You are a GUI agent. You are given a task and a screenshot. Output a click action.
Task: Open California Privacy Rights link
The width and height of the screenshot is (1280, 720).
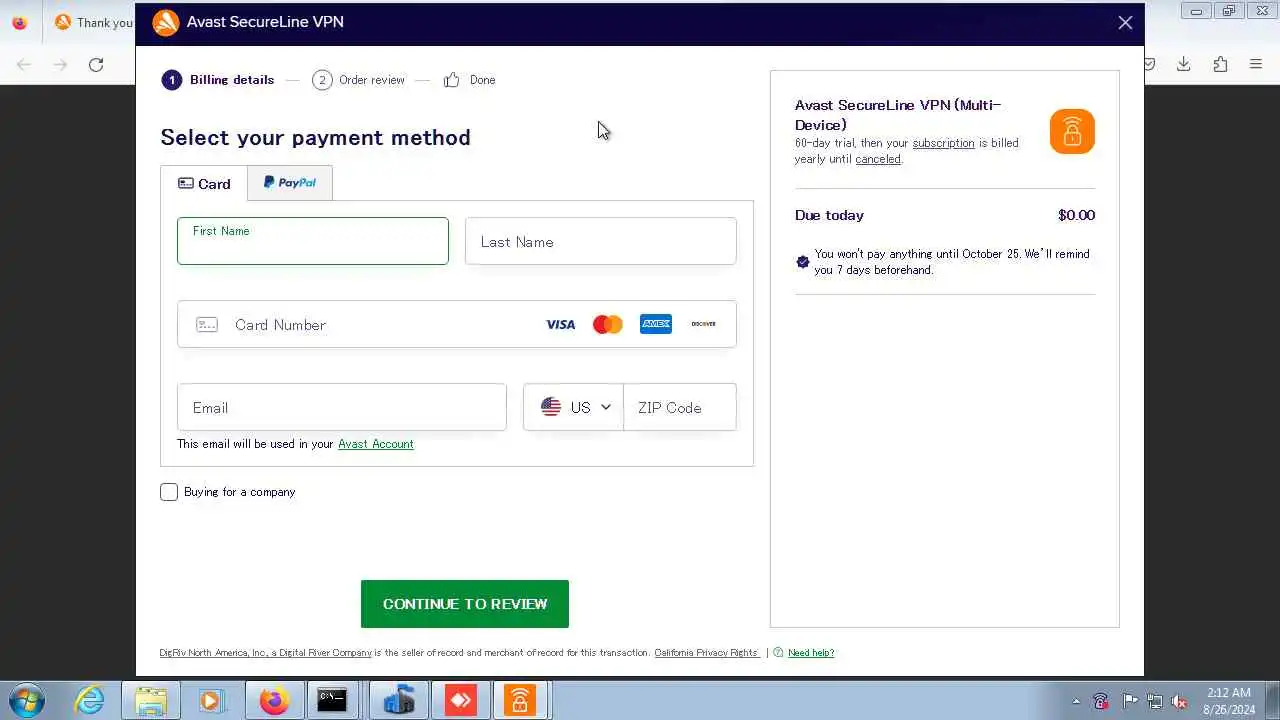[707, 653]
